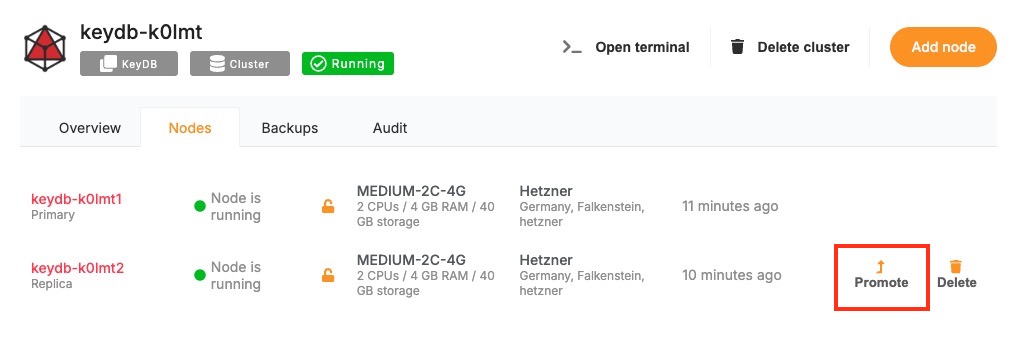Click the KeyDB badge under the cluster name
Screen dimensions: 1014x364
[129, 64]
